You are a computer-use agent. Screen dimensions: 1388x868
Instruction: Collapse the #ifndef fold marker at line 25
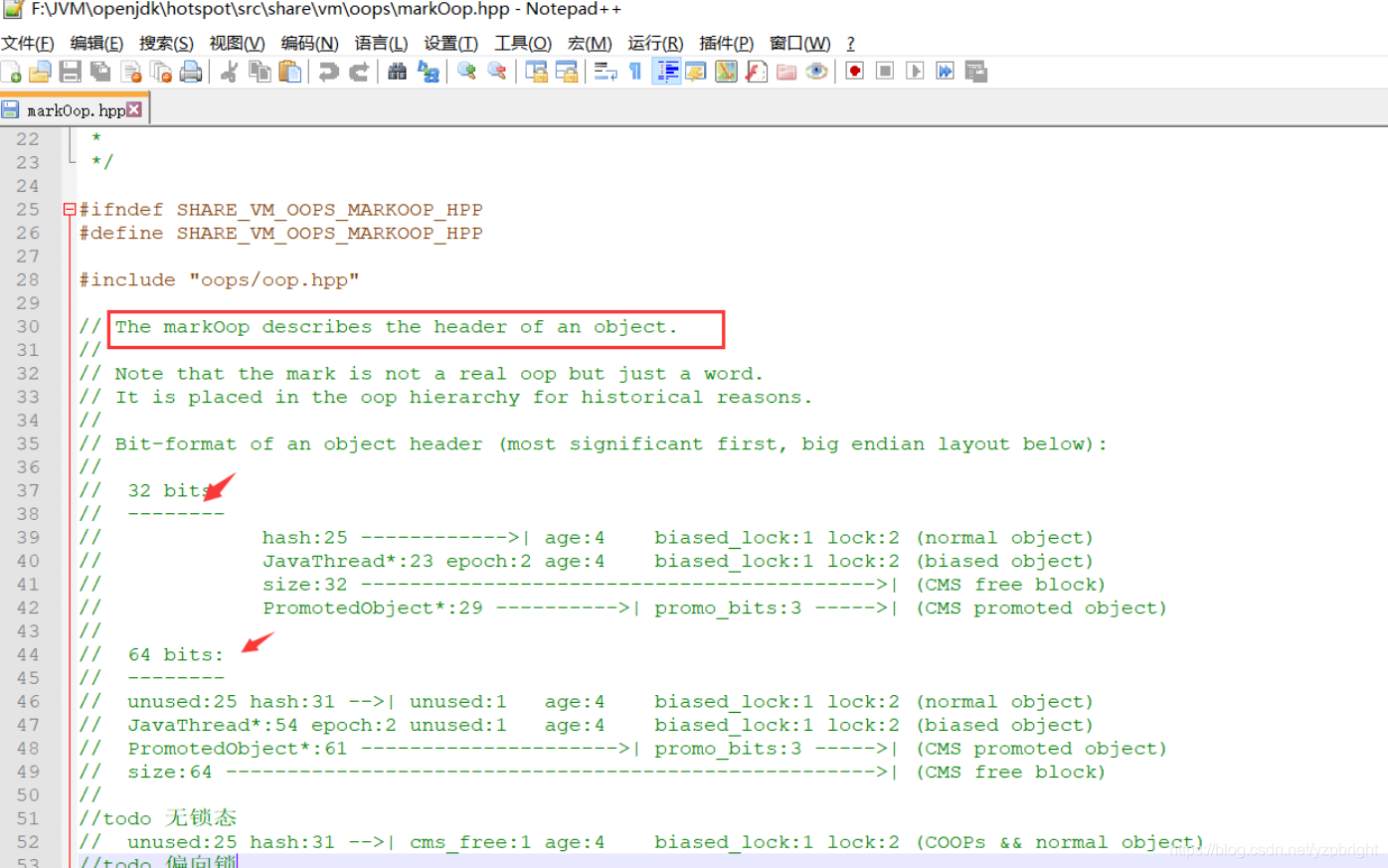[70, 210]
